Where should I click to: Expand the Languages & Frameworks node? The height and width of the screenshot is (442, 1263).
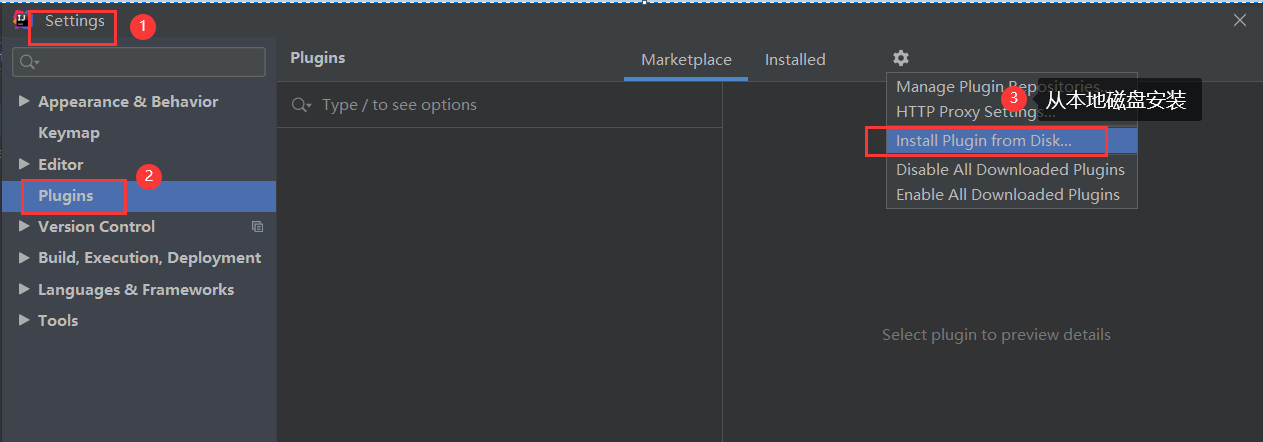(x=25, y=290)
